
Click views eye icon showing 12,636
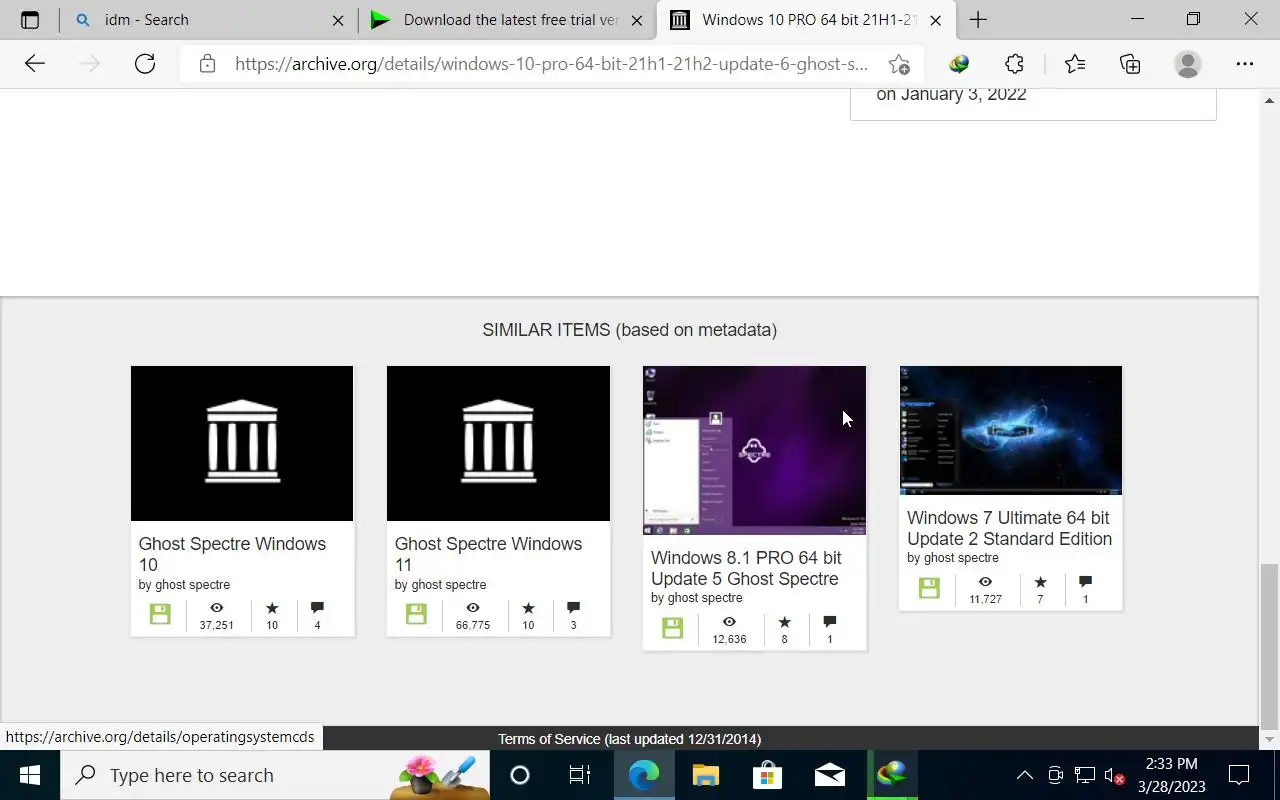(x=729, y=622)
